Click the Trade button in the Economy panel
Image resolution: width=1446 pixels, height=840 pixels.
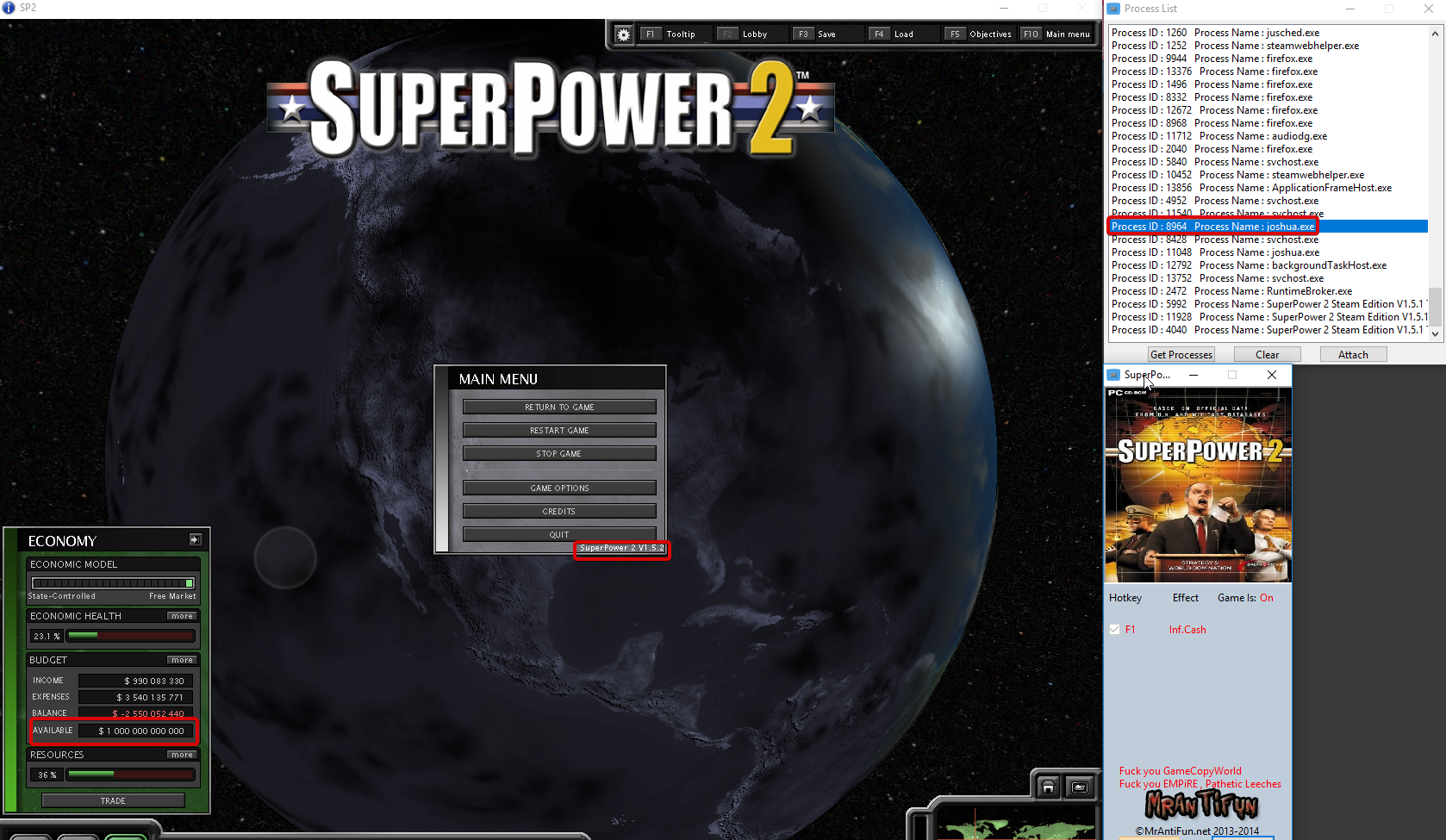(113, 800)
